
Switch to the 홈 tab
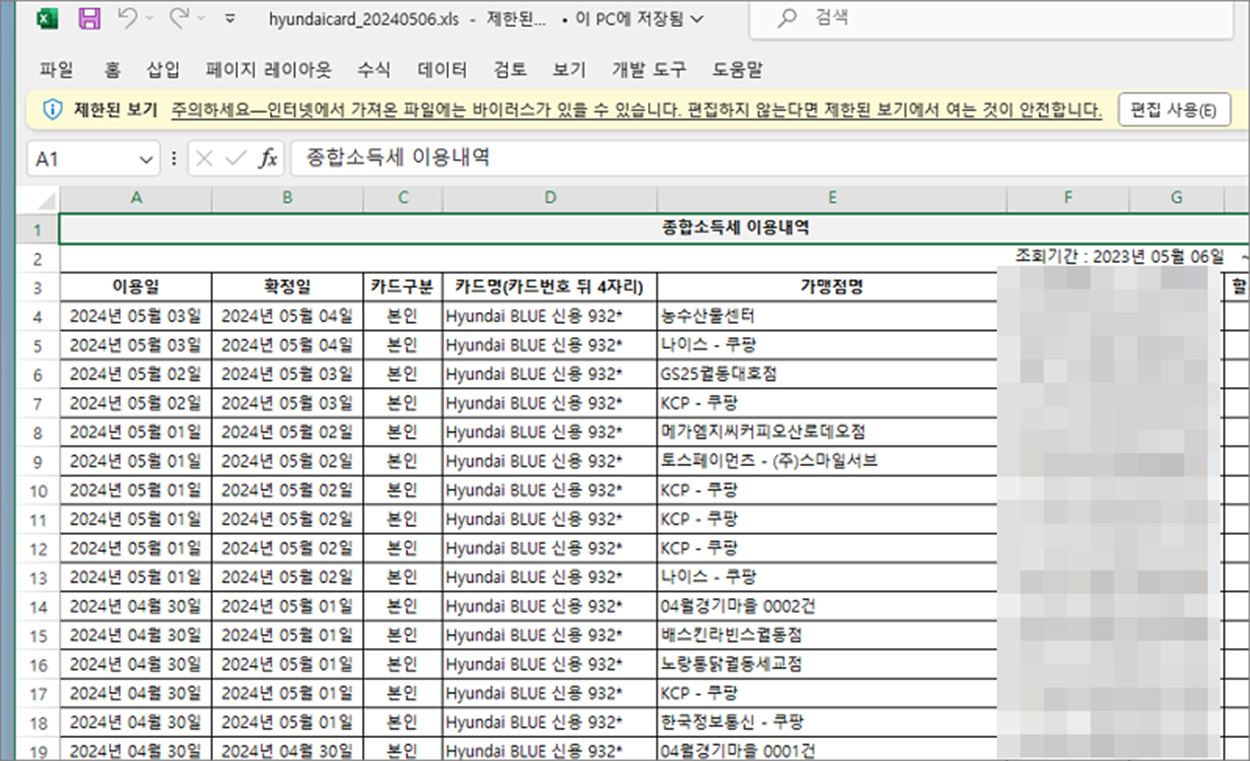point(112,69)
